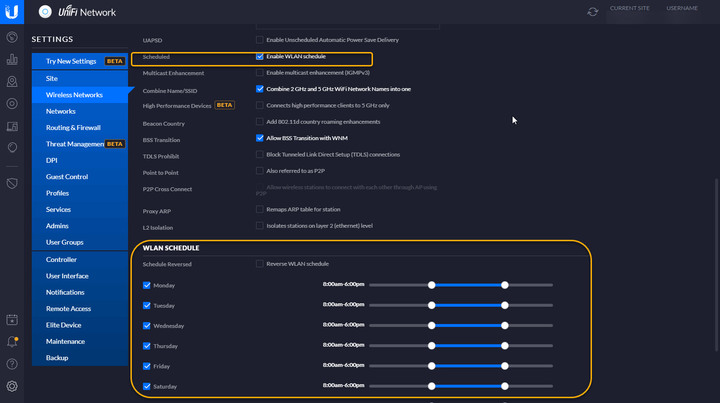This screenshot has width=720, height=403.
Task: Click Saturday schedule end time slider handle
Action: click(505, 386)
